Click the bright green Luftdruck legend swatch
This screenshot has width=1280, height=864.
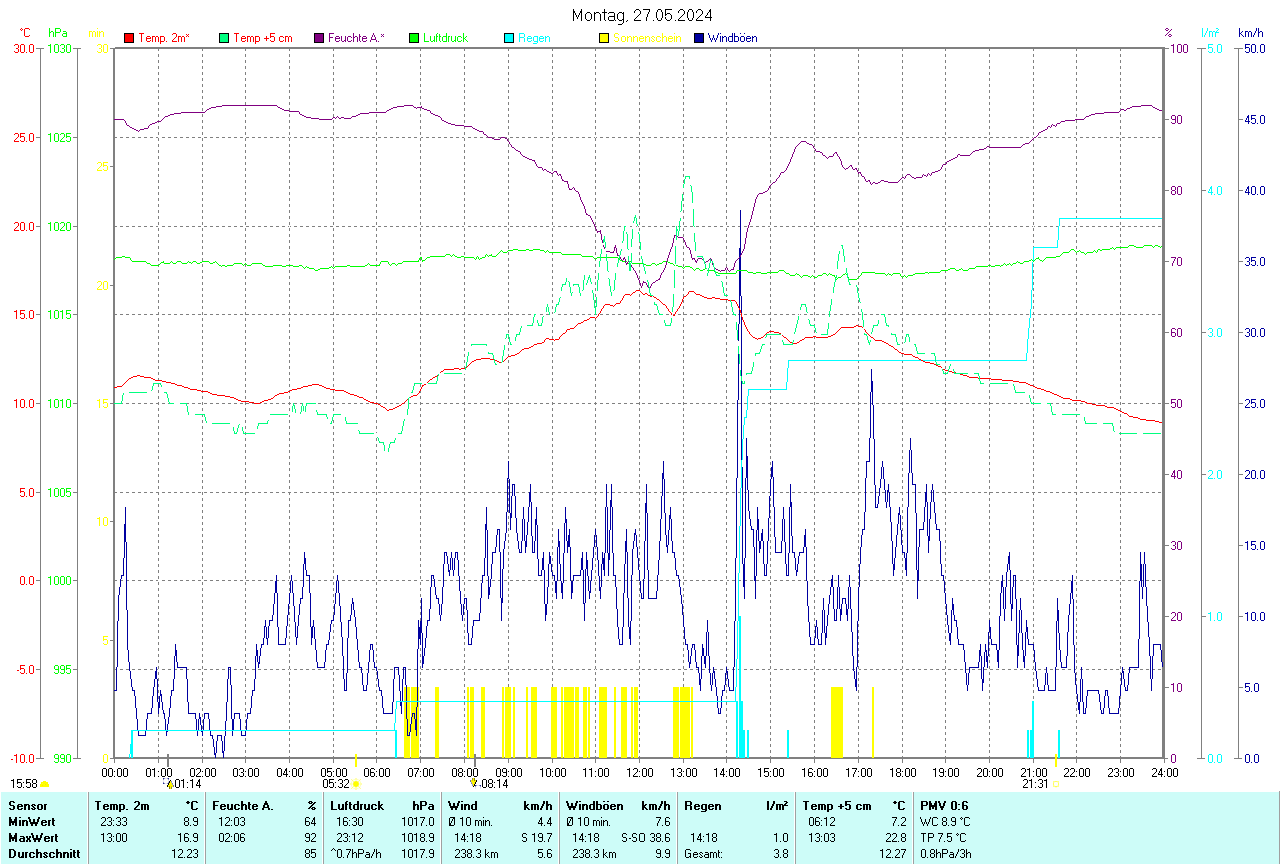click(414, 38)
